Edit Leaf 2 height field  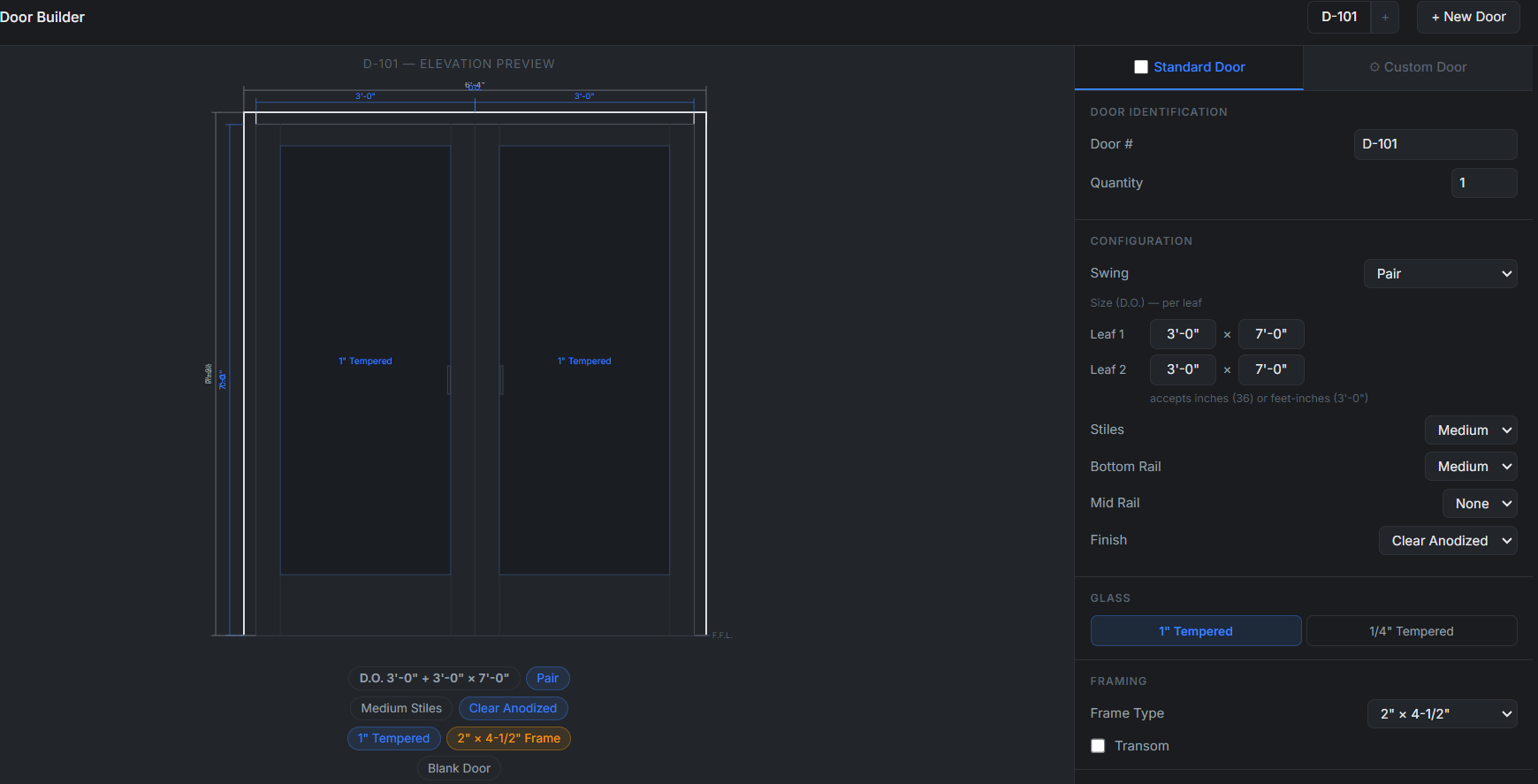(1271, 369)
